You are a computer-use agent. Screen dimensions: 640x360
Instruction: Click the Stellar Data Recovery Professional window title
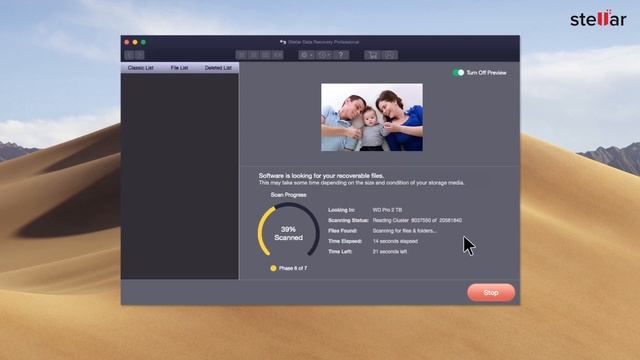(x=323, y=42)
